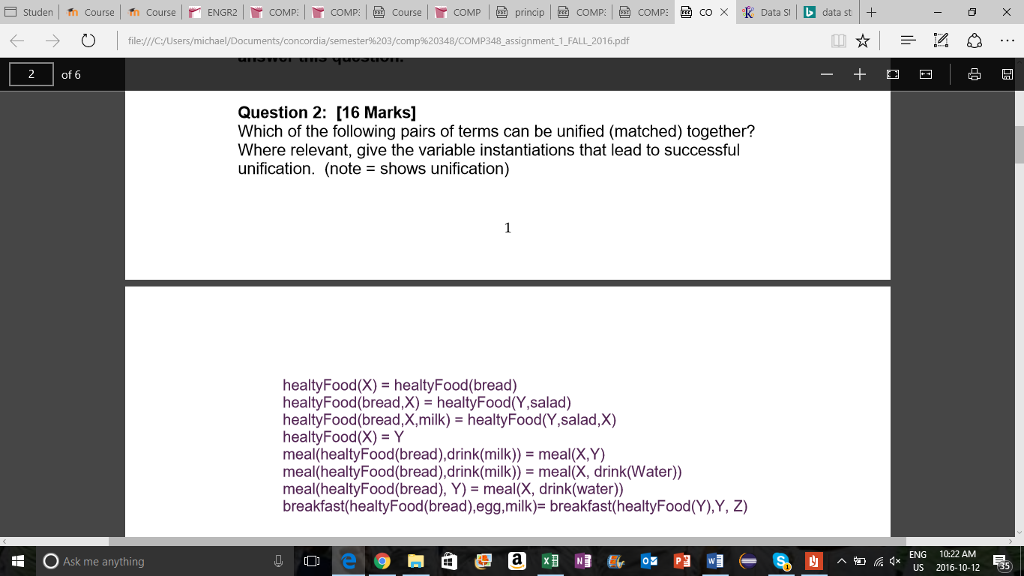
Task: Open PowerPoint from taskbar
Action: pos(682,561)
